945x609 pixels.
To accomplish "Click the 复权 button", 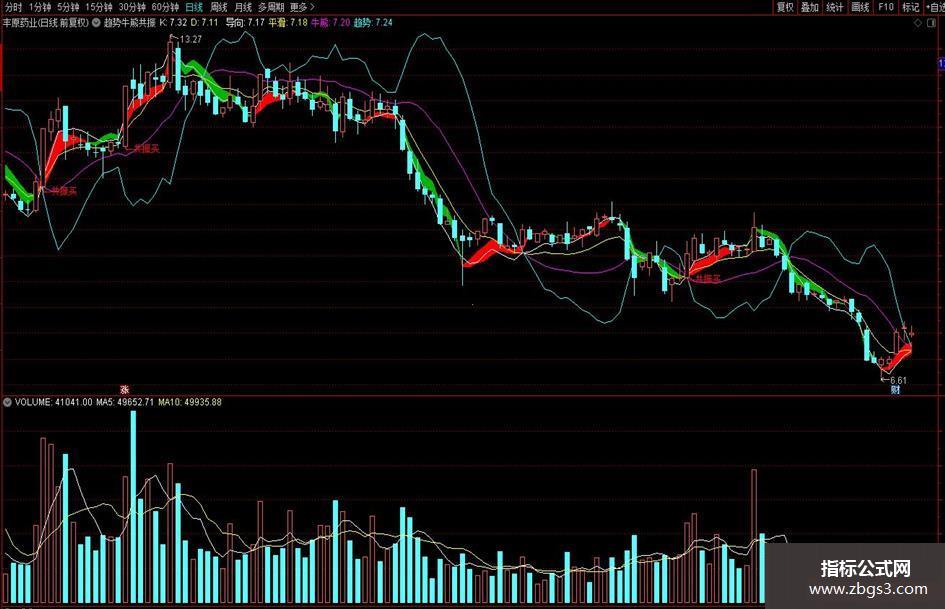I will (x=785, y=7).
